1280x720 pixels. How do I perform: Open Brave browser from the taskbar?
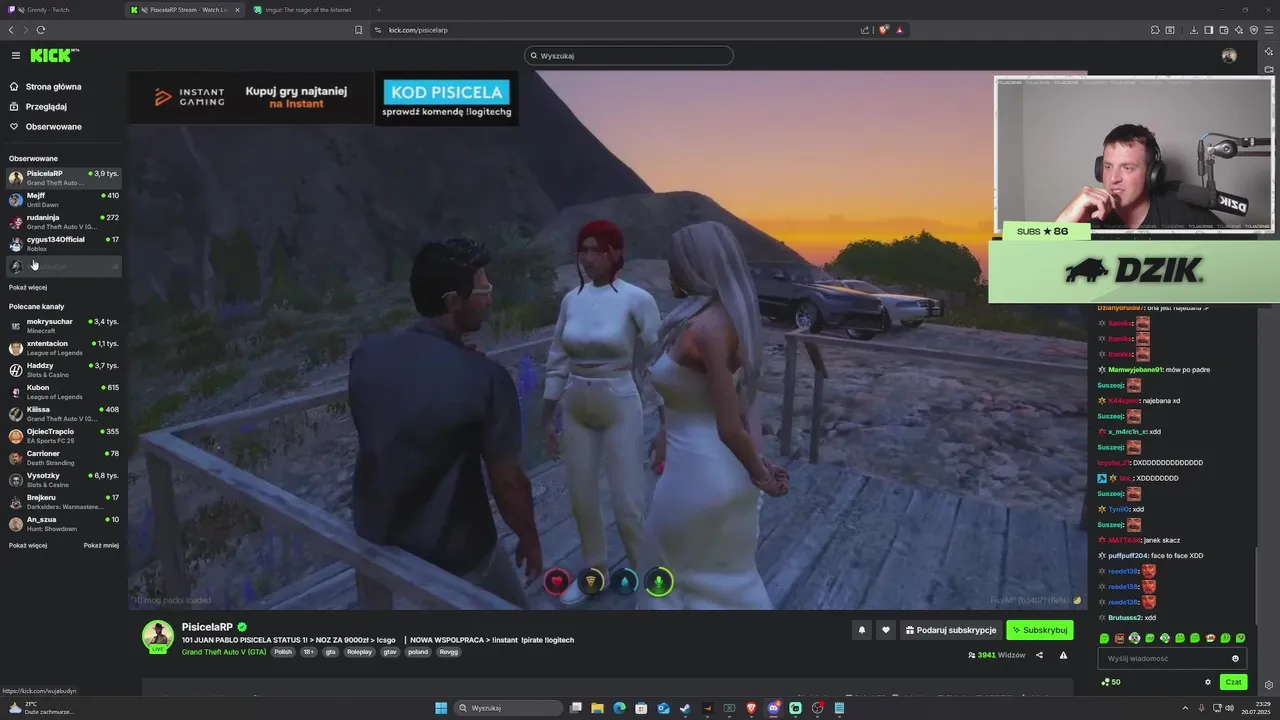tap(751, 708)
